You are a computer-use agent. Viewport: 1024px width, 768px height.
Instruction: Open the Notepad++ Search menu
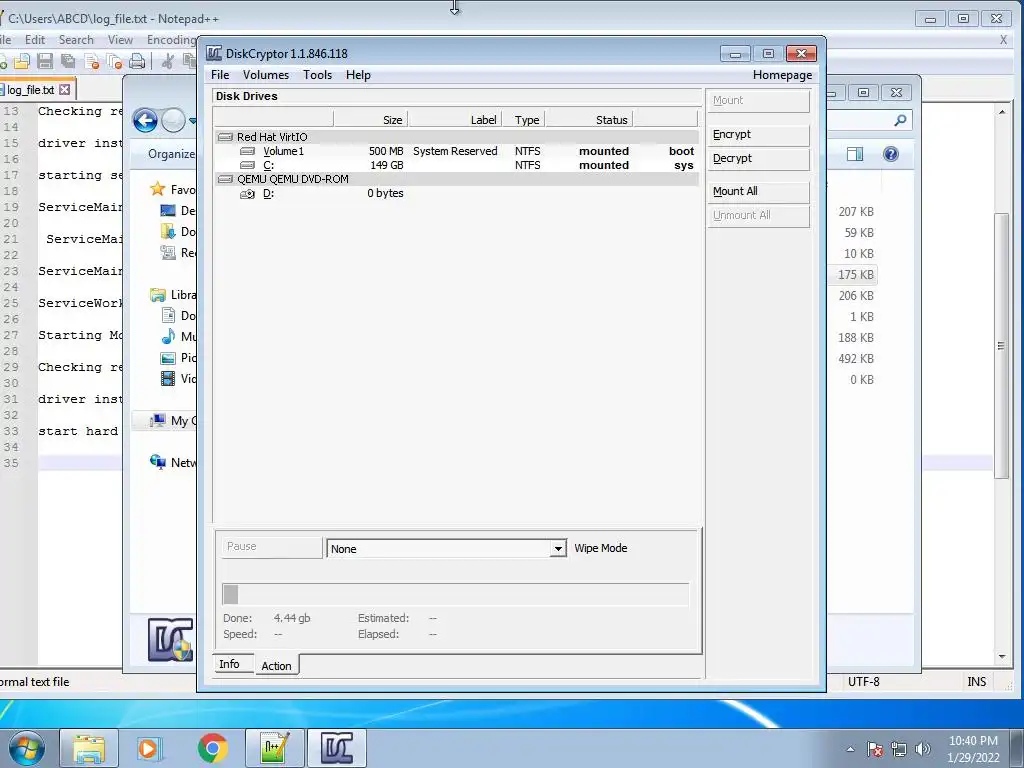pyautogui.click(x=76, y=40)
